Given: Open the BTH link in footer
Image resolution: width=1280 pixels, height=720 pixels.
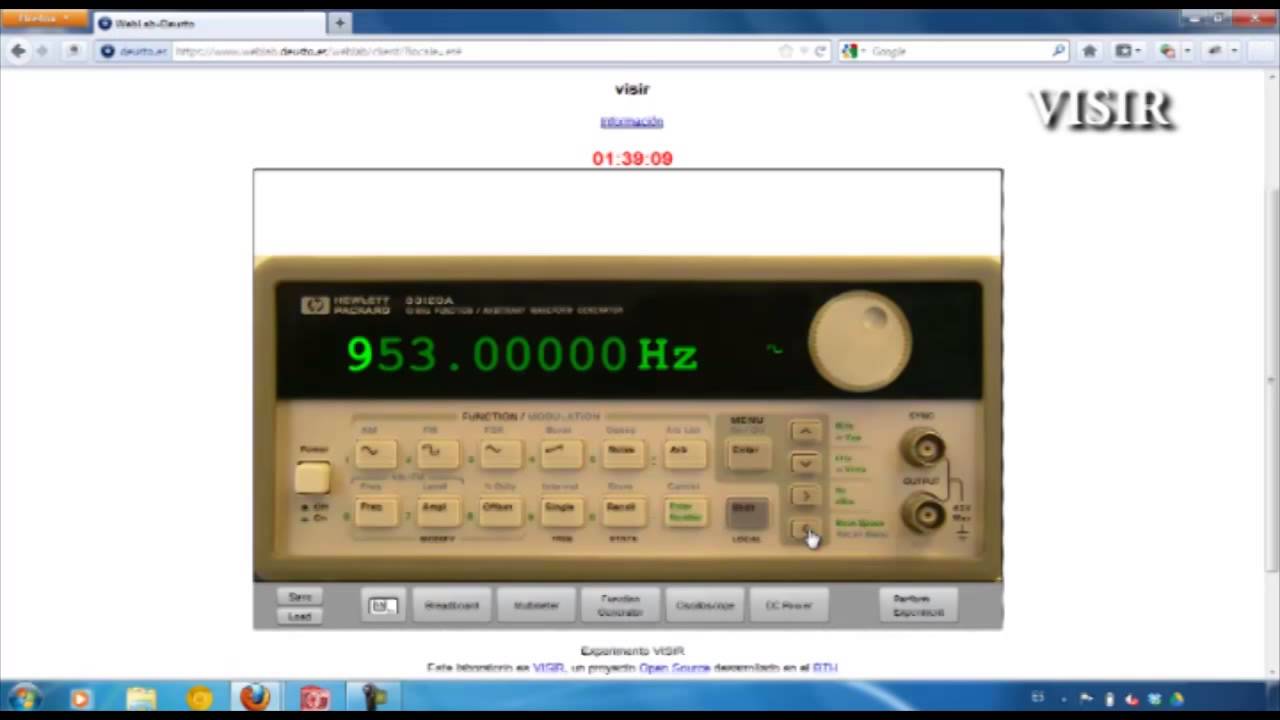Looking at the screenshot, I should tap(824, 667).
